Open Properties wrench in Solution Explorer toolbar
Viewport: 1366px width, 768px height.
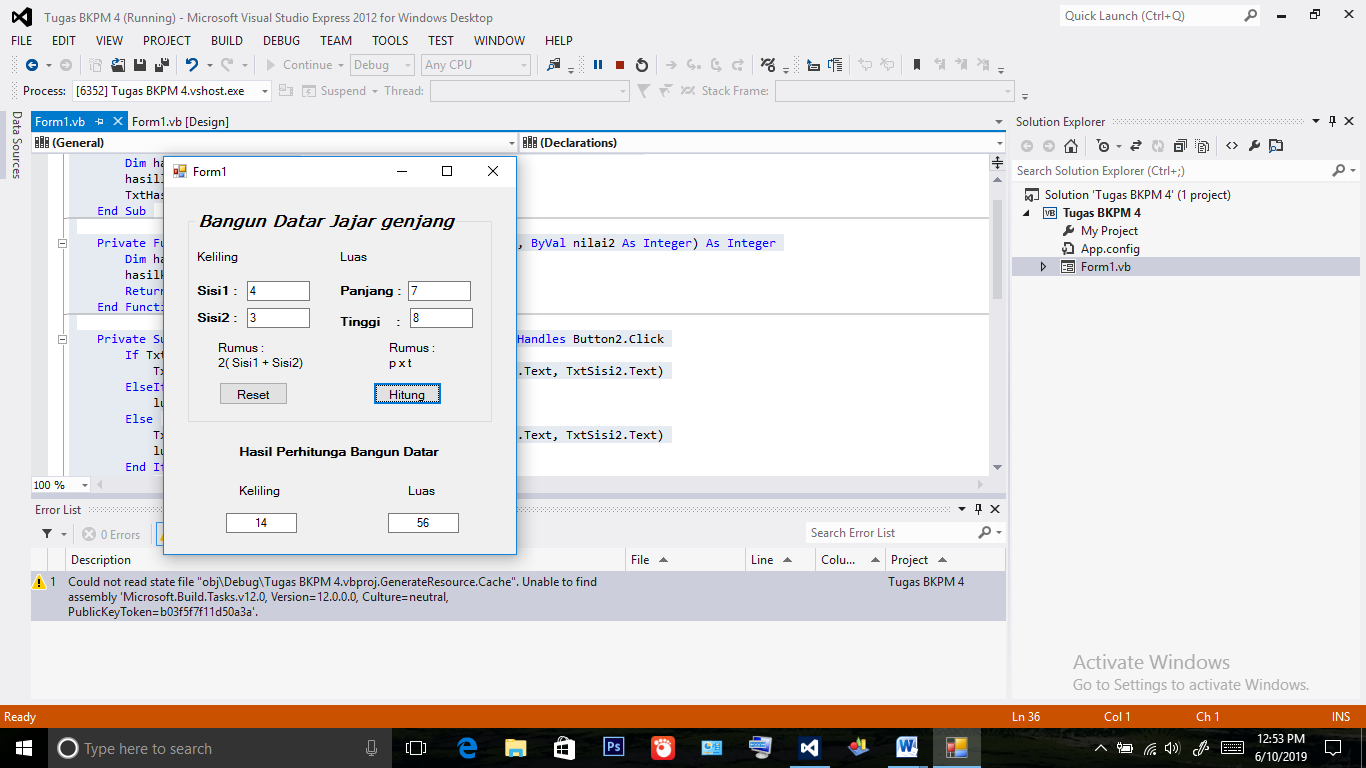1254,146
